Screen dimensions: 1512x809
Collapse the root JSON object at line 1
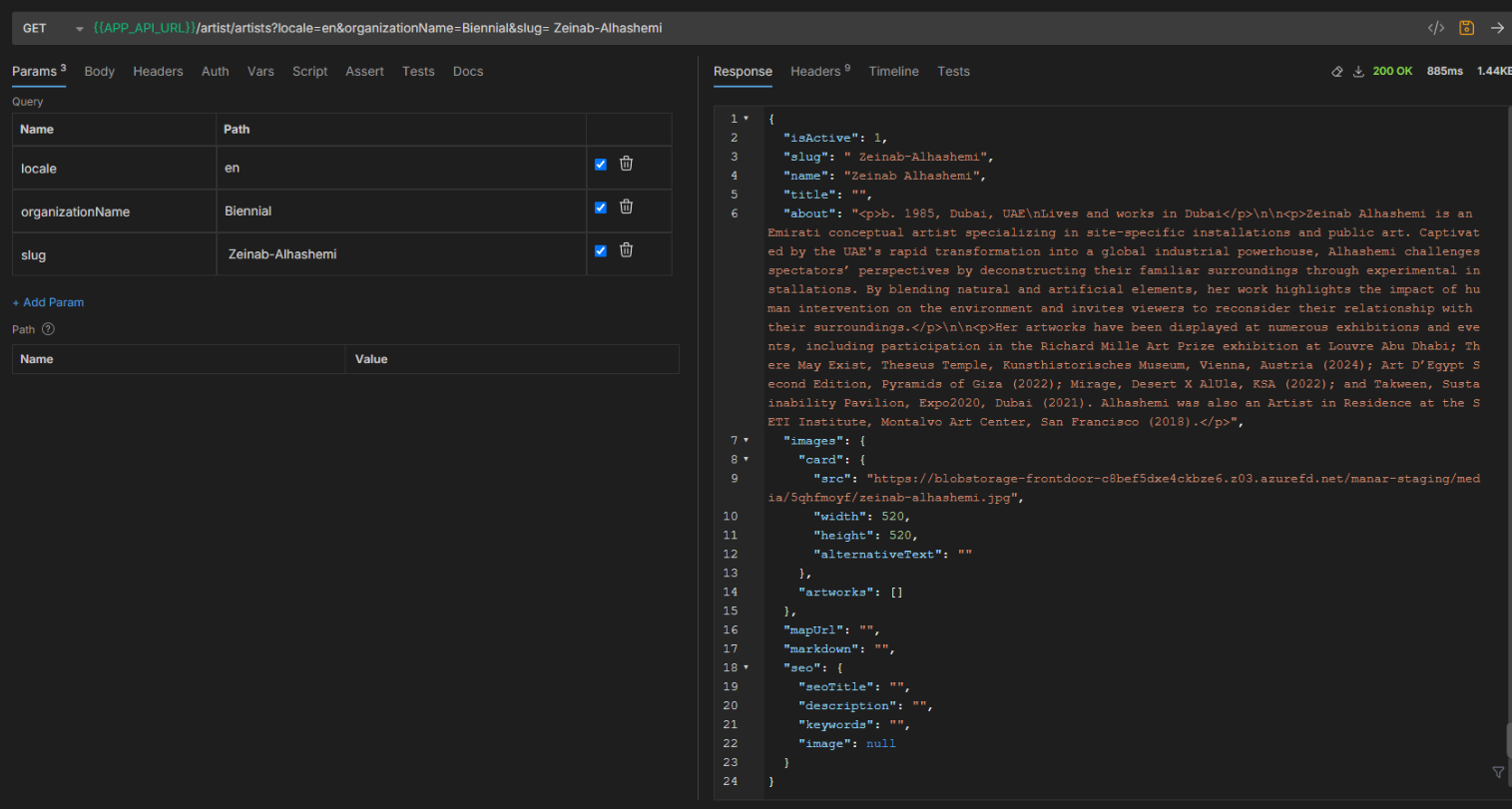pyautogui.click(x=746, y=119)
